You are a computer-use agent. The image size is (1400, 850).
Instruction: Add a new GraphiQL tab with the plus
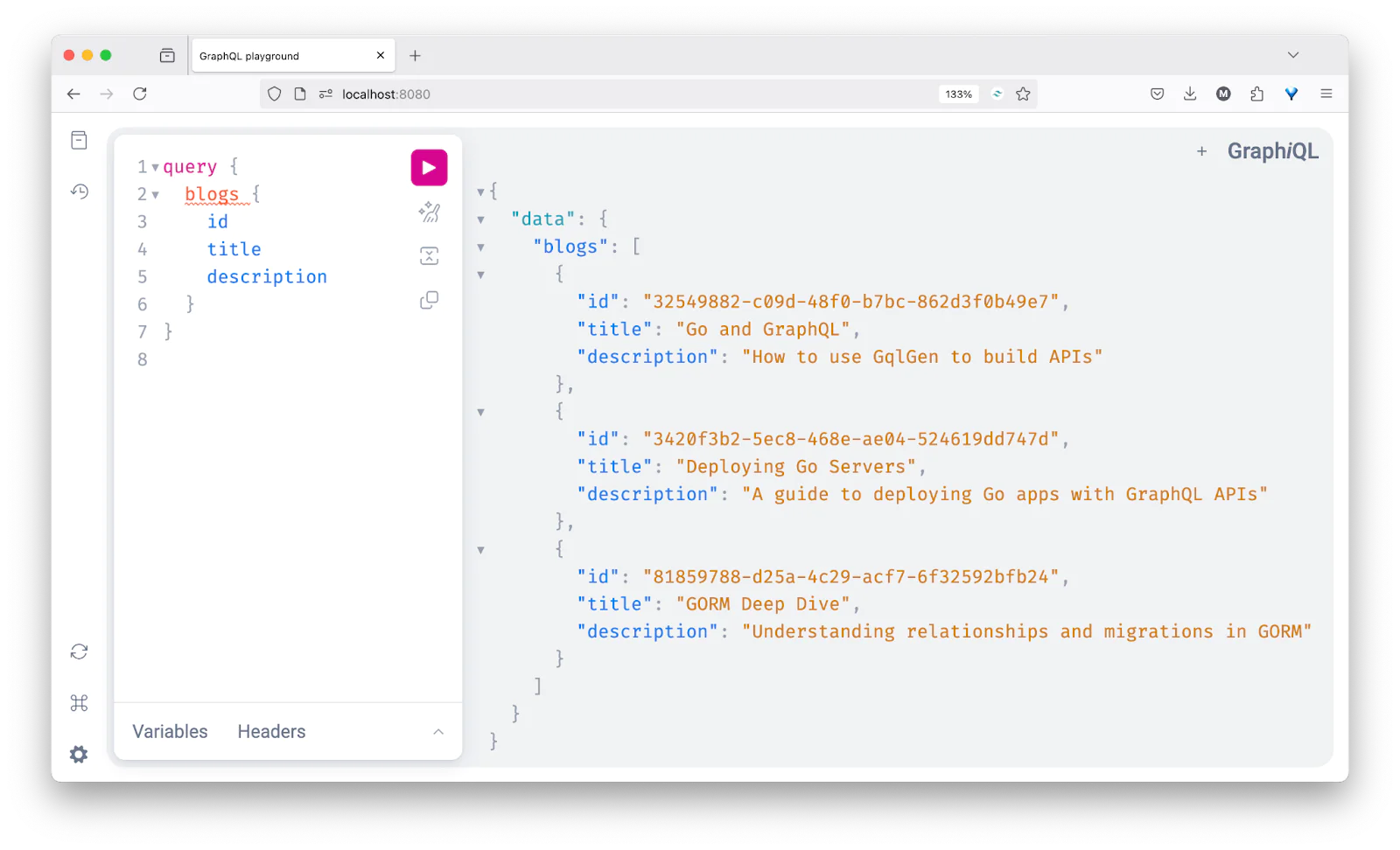(x=1201, y=150)
